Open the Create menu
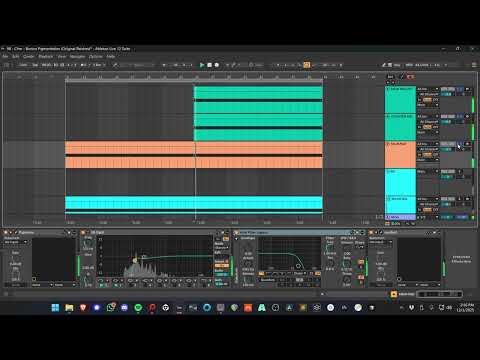This screenshot has width=480, height=360. [29, 57]
